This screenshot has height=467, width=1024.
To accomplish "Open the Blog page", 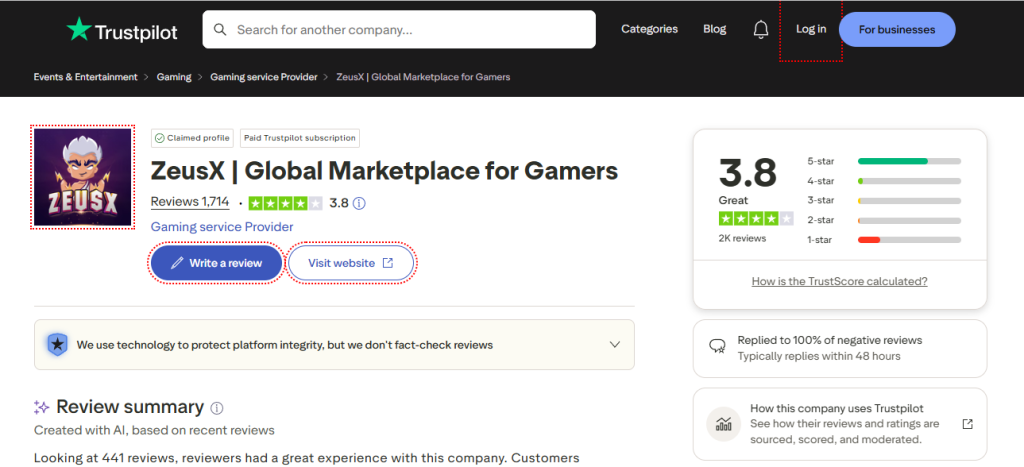I will 714,29.
